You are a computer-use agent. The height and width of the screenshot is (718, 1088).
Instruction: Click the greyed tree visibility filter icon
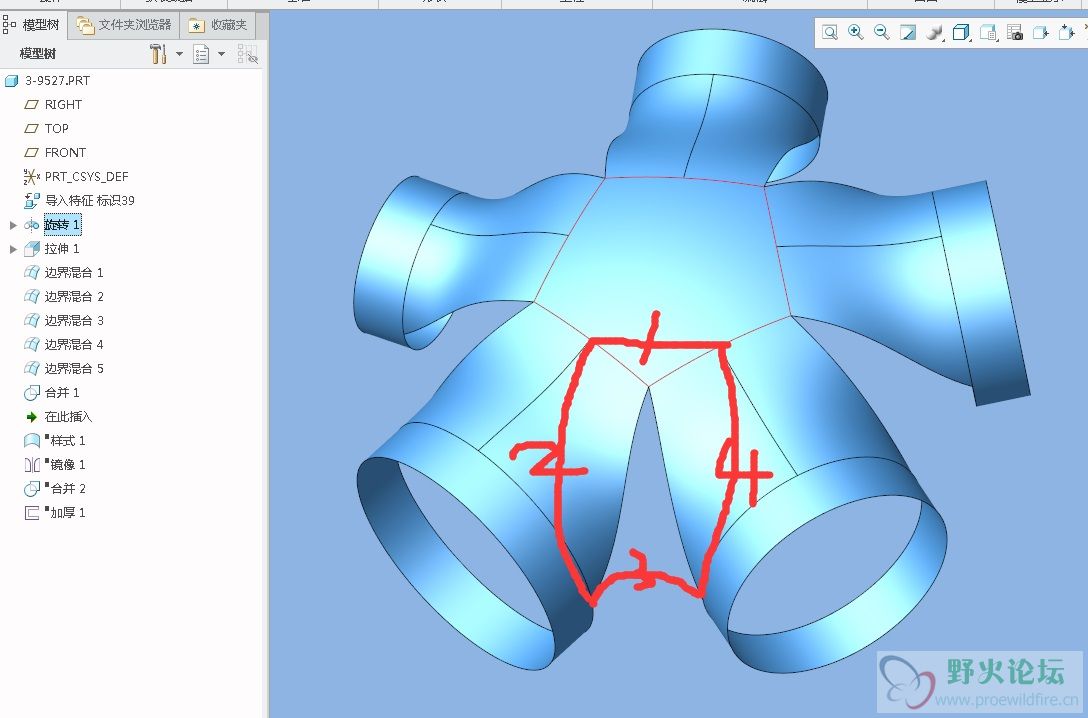(x=247, y=53)
